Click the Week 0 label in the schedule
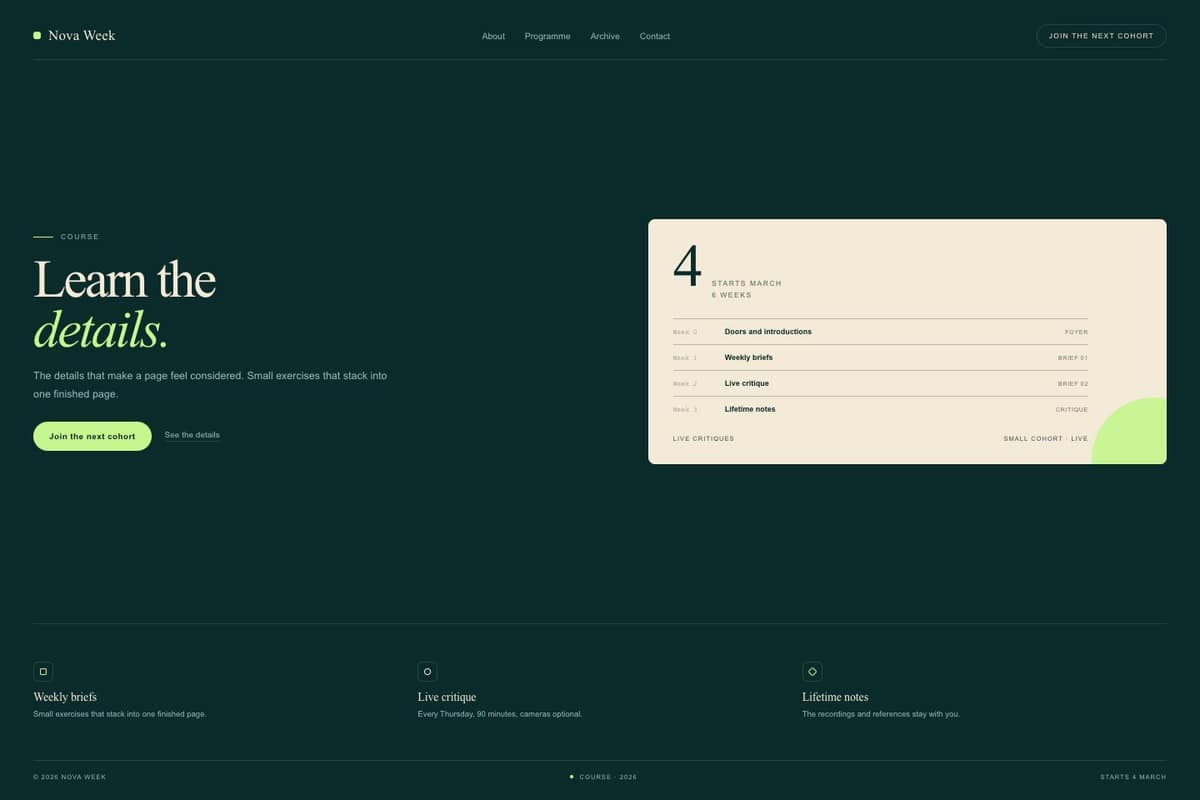 (685, 332)
